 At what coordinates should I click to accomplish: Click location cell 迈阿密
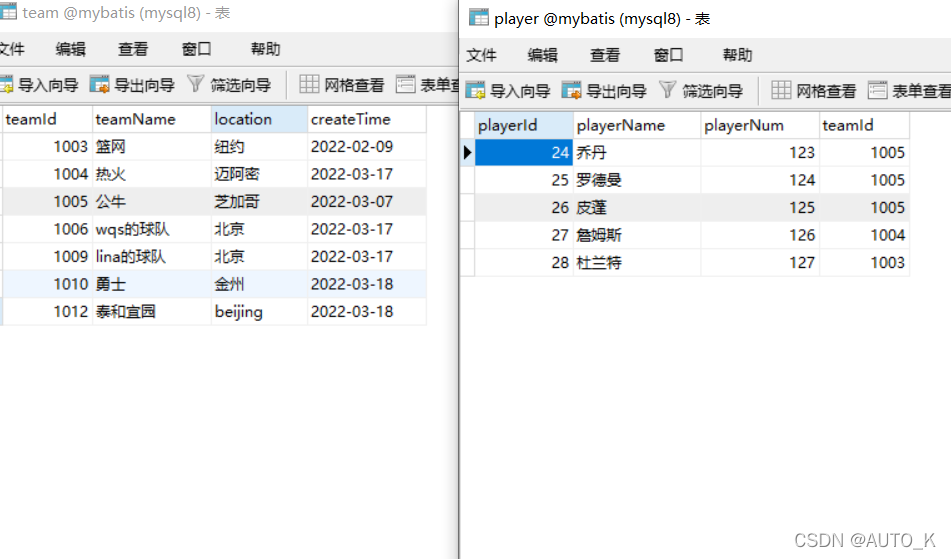point(260,174)
